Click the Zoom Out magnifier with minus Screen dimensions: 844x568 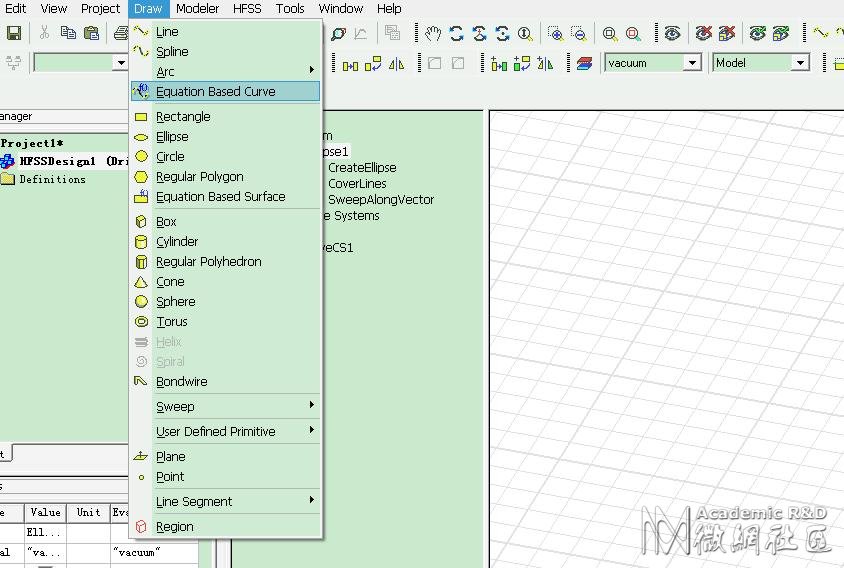[579, 34]
